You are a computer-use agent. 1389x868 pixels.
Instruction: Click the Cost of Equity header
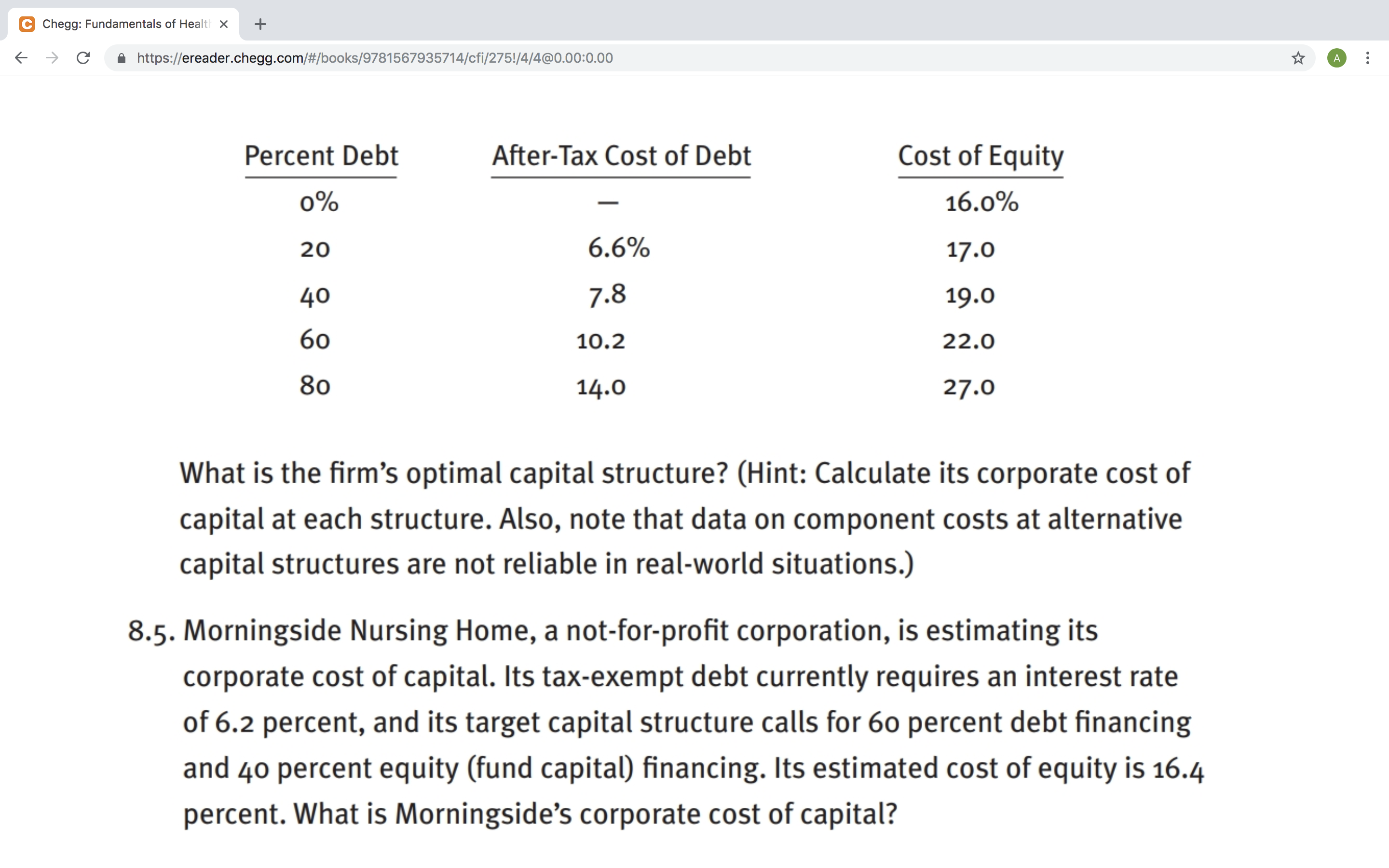click(x=980, y=156)
